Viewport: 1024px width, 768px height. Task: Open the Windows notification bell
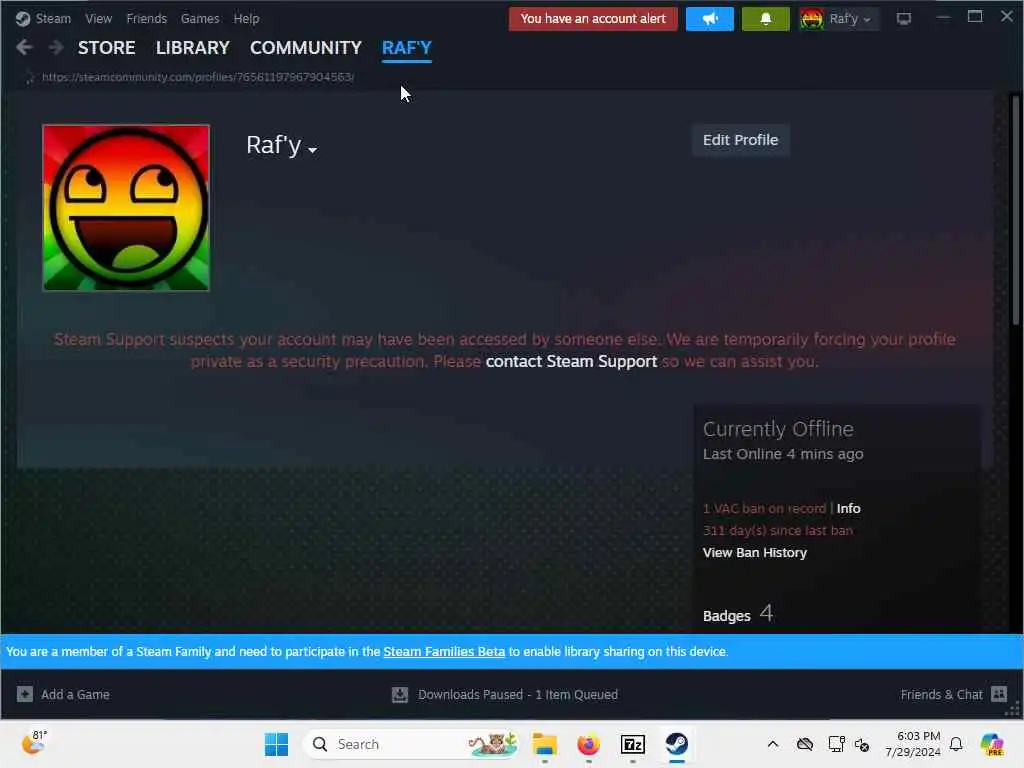coord(956,744)
